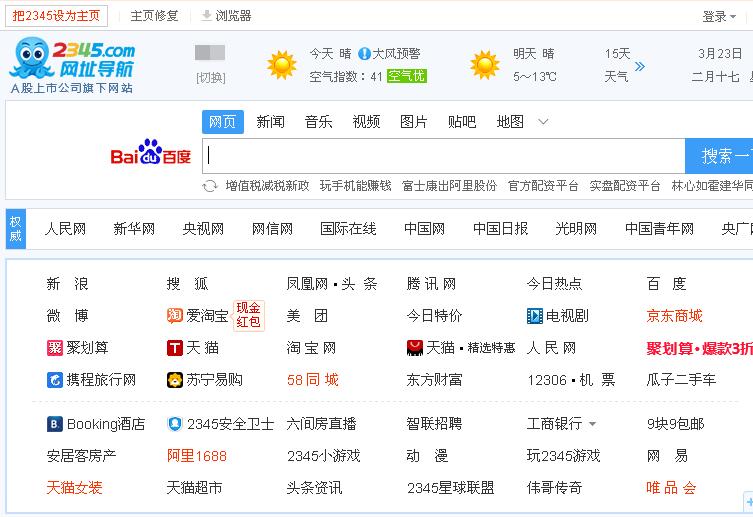Open the 中国青年网 link
Image resolution: width=753 pixels, height=517 pixels.
(x=659, y=228)
